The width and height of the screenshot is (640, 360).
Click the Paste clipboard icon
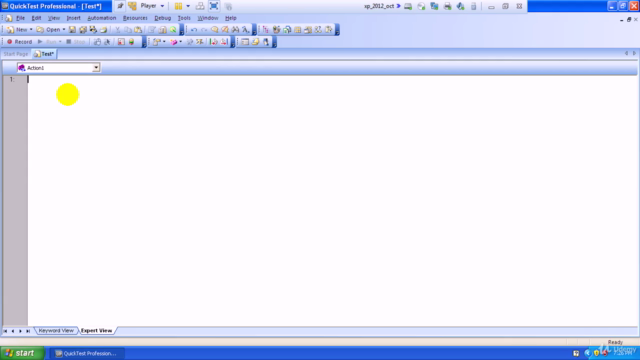pyautogui.click(x=138, y=29)
